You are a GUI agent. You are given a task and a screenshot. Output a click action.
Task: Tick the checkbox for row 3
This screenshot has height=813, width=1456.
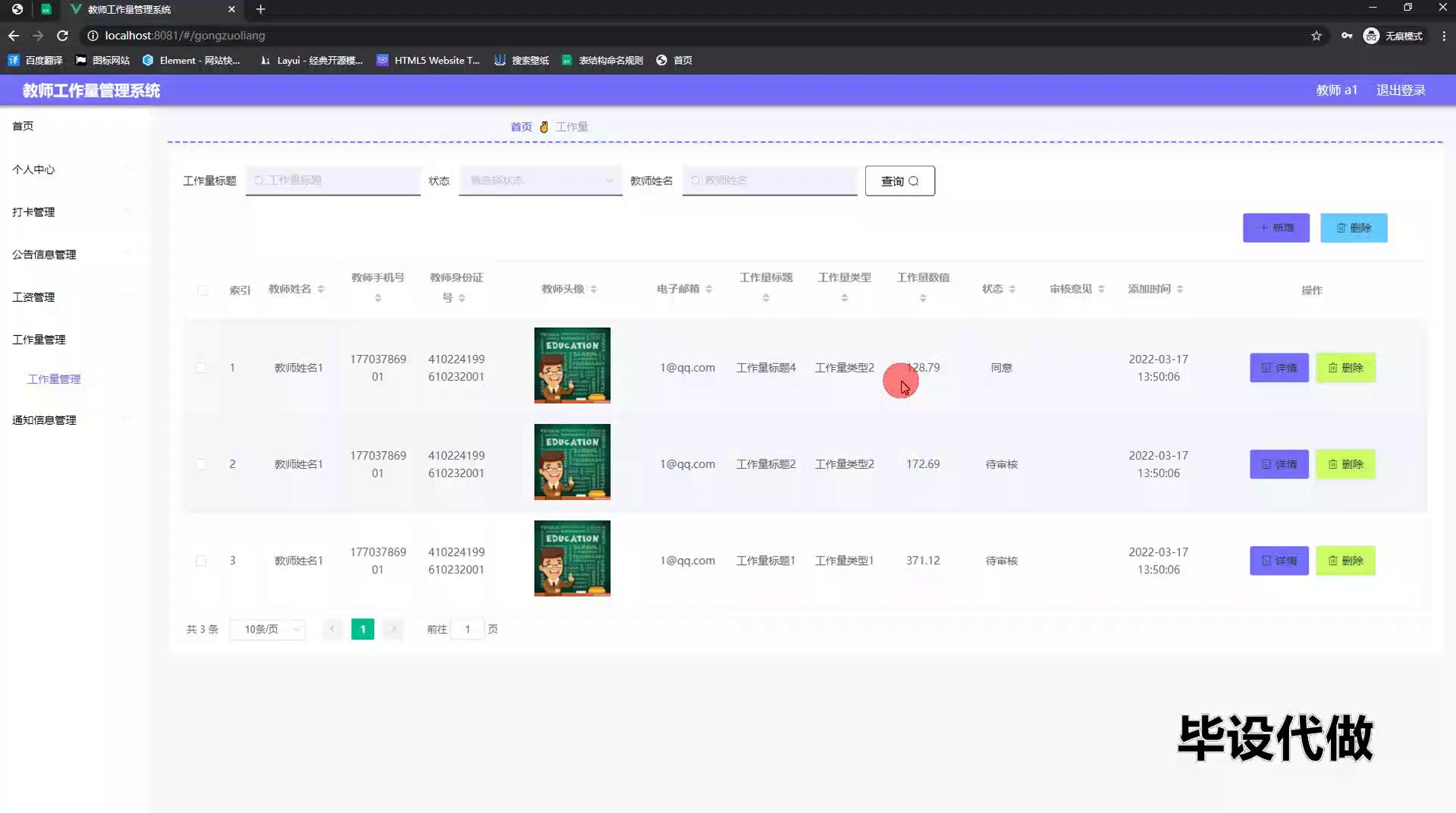[x=201, y=561]
